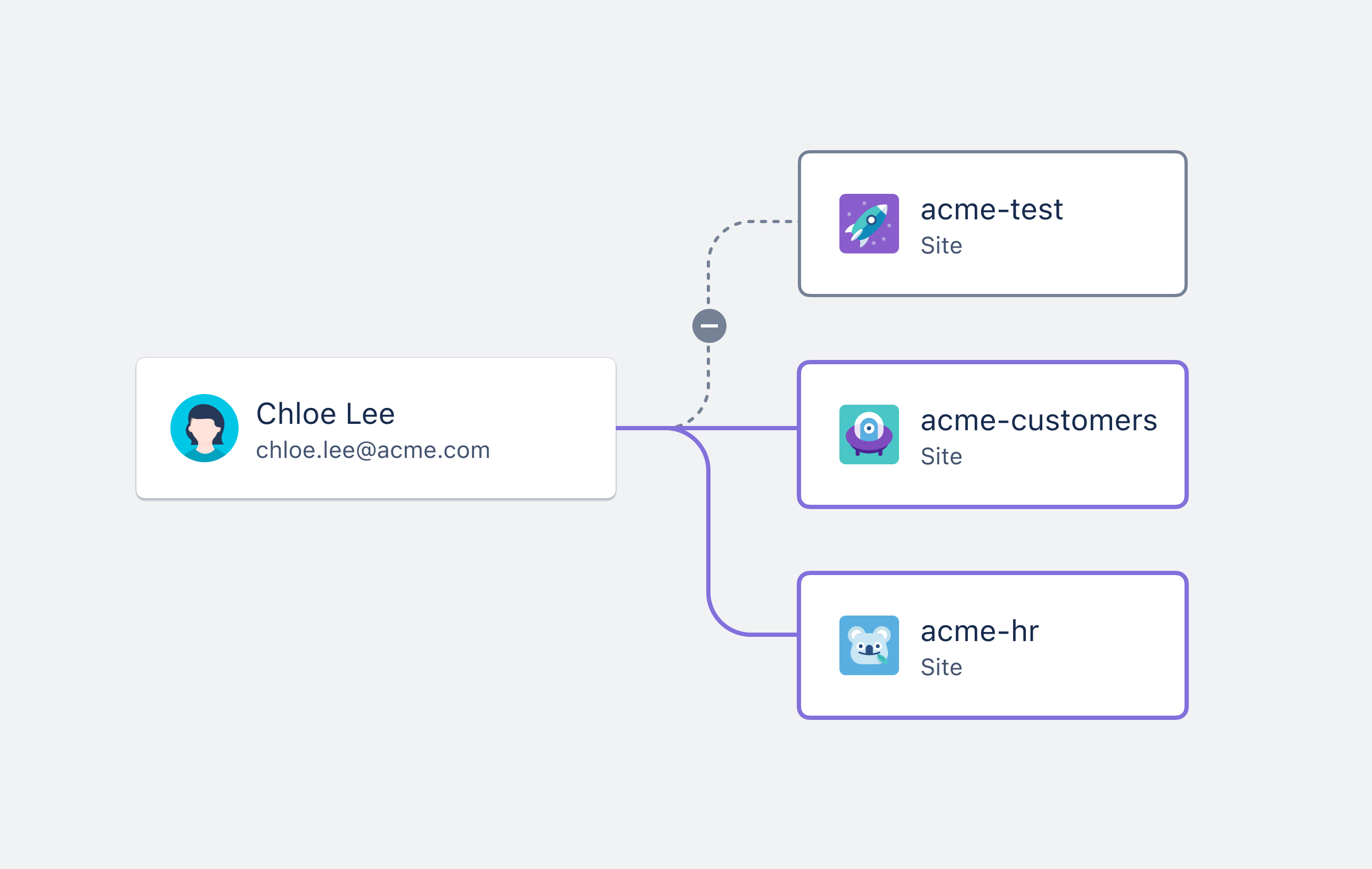
Task: Click the acme-customers UFO alien icon
Action: 869,434
